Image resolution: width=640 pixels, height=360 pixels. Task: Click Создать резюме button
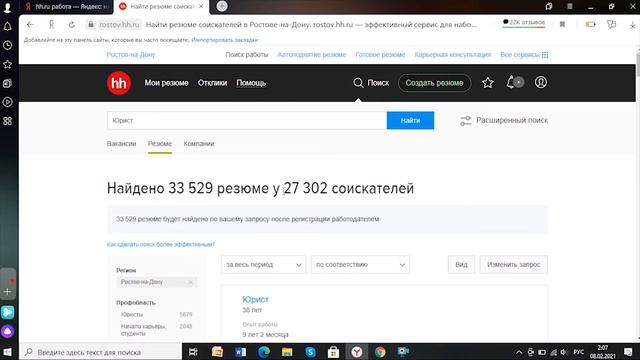point(434,83)
